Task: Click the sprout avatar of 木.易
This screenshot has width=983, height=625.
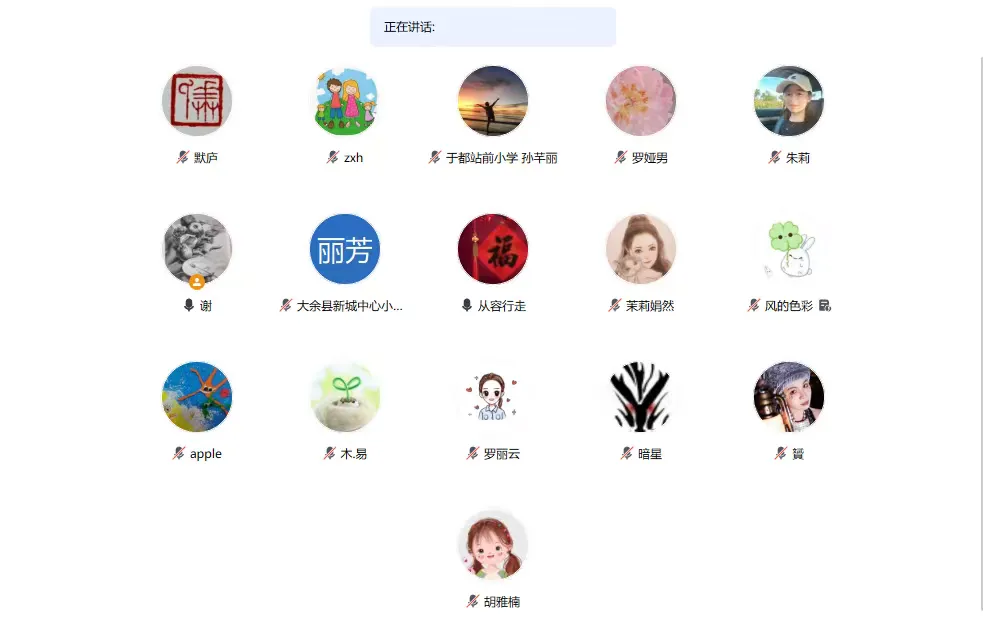Action: pyautogui.click(x=345, y=397)
